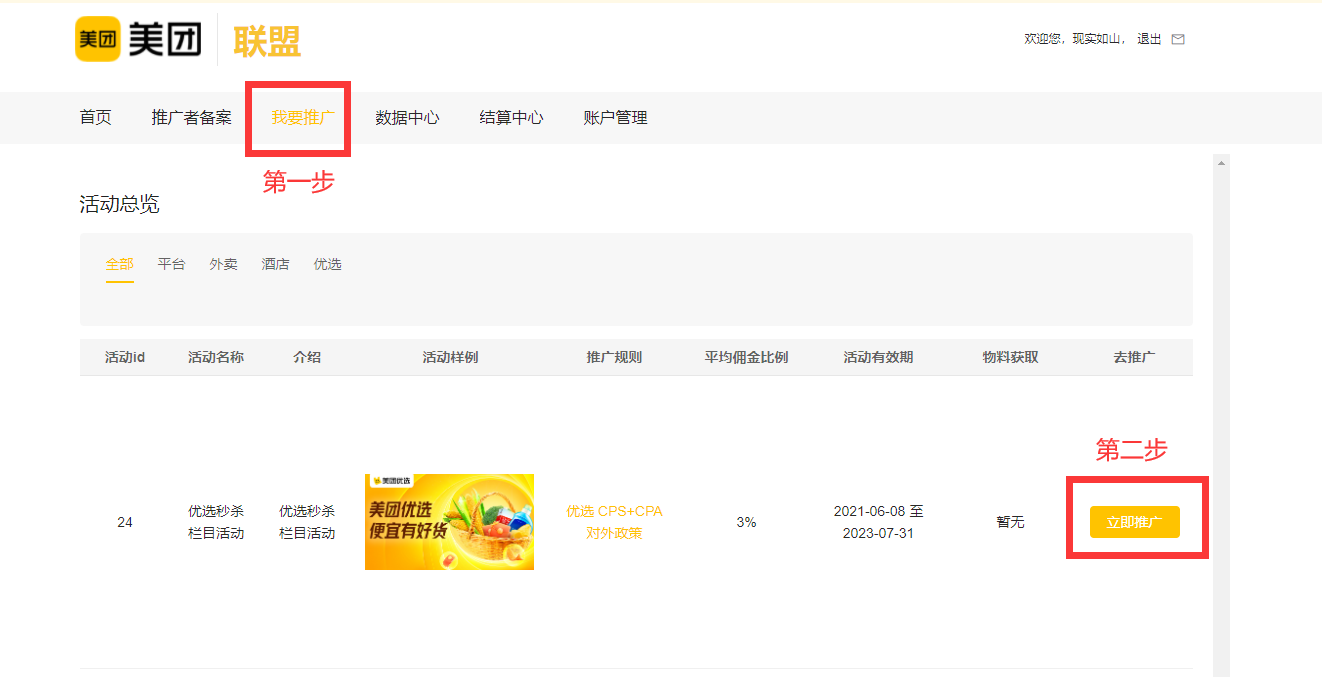The height and width of the screenshot is (677, 1322).
Task: Click the 去推广 column header
Action: tap(1134, 357)
